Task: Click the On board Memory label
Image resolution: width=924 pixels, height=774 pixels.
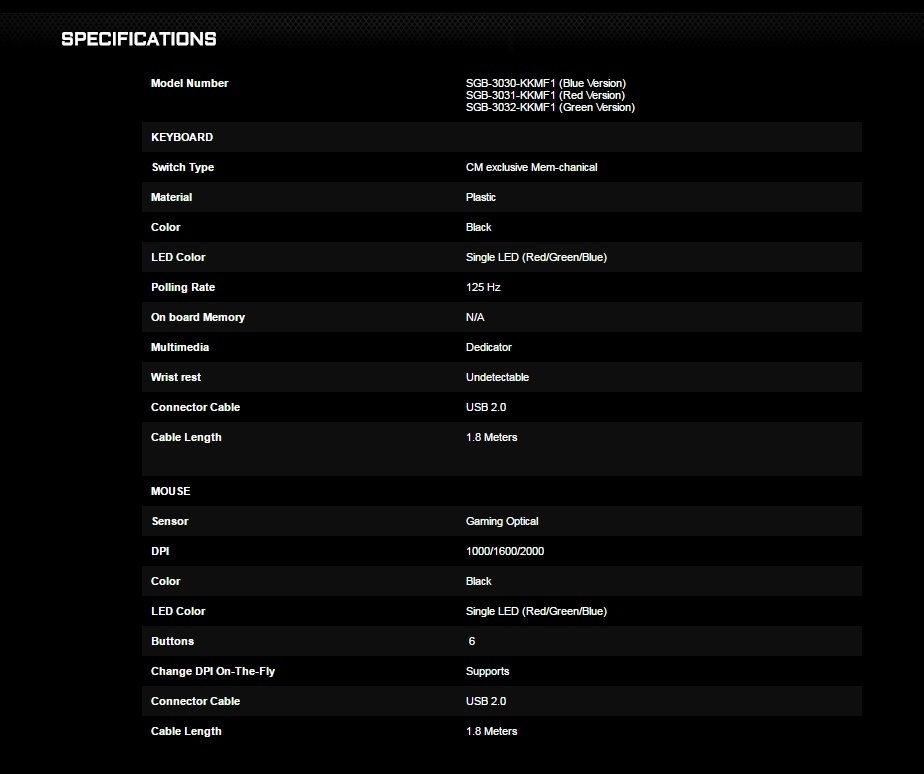Action: 198,317
